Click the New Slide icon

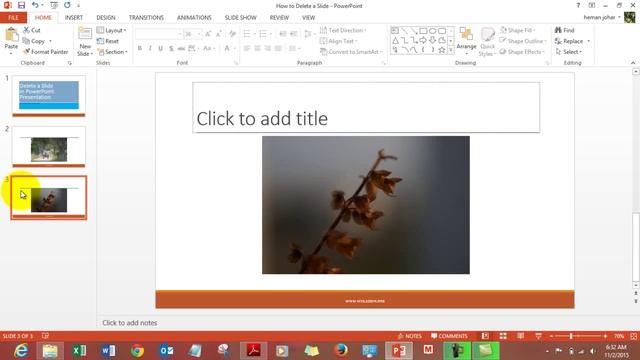click(85, 35)
